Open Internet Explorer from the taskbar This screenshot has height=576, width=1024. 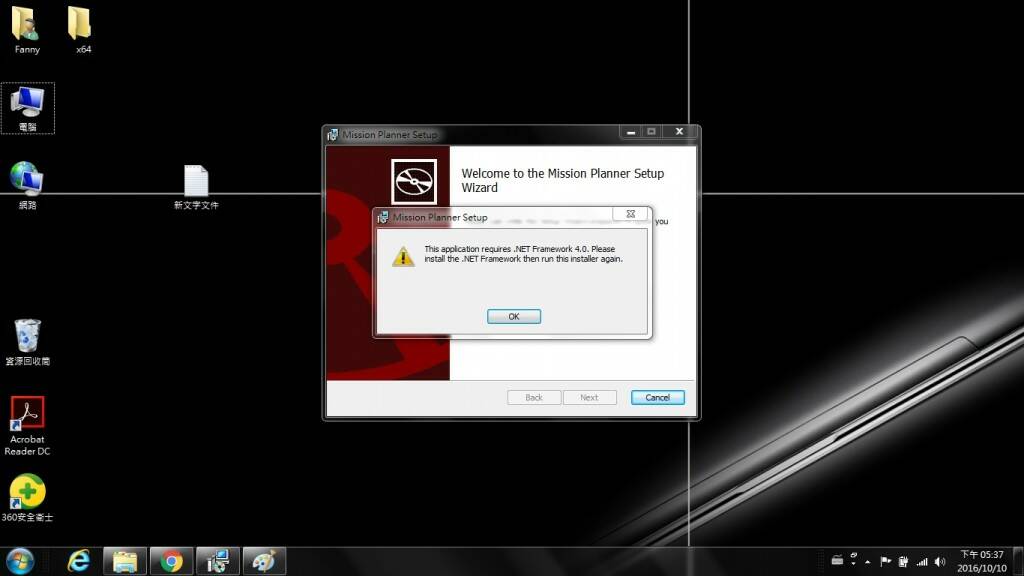point(78,562)
